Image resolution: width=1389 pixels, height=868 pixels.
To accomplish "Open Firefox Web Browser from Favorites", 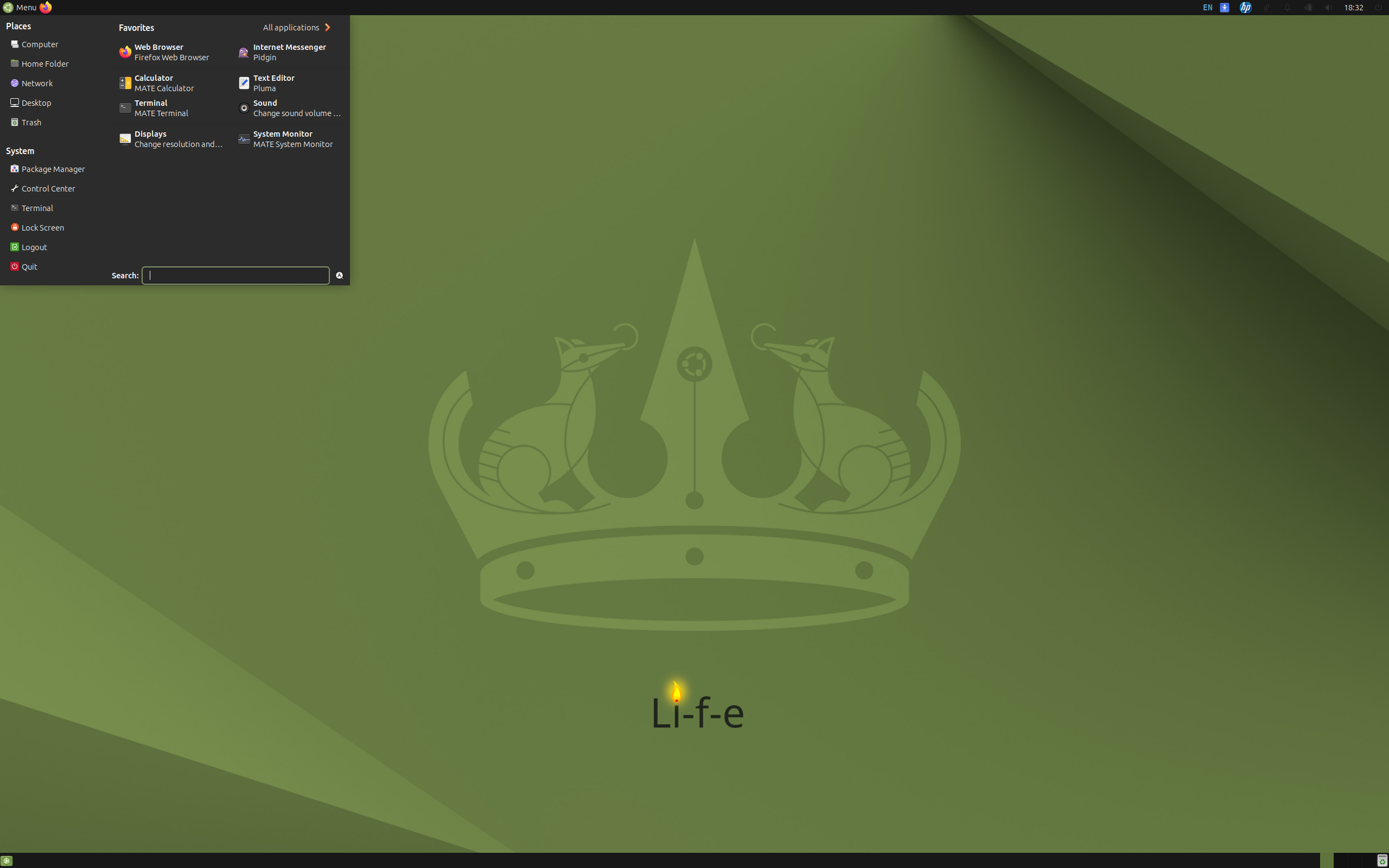I will tap(171, 52).
